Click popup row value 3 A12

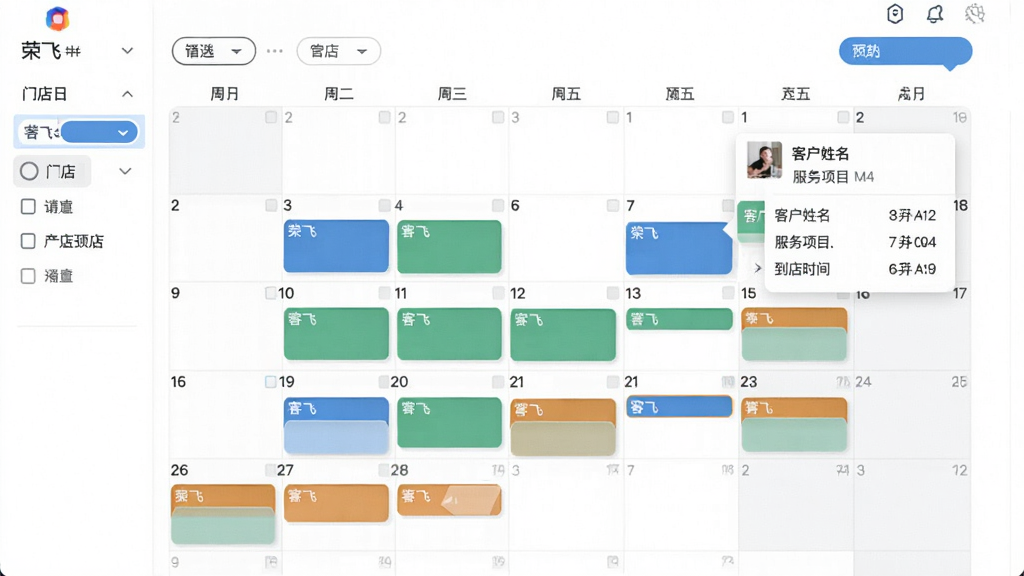point(912,216)
